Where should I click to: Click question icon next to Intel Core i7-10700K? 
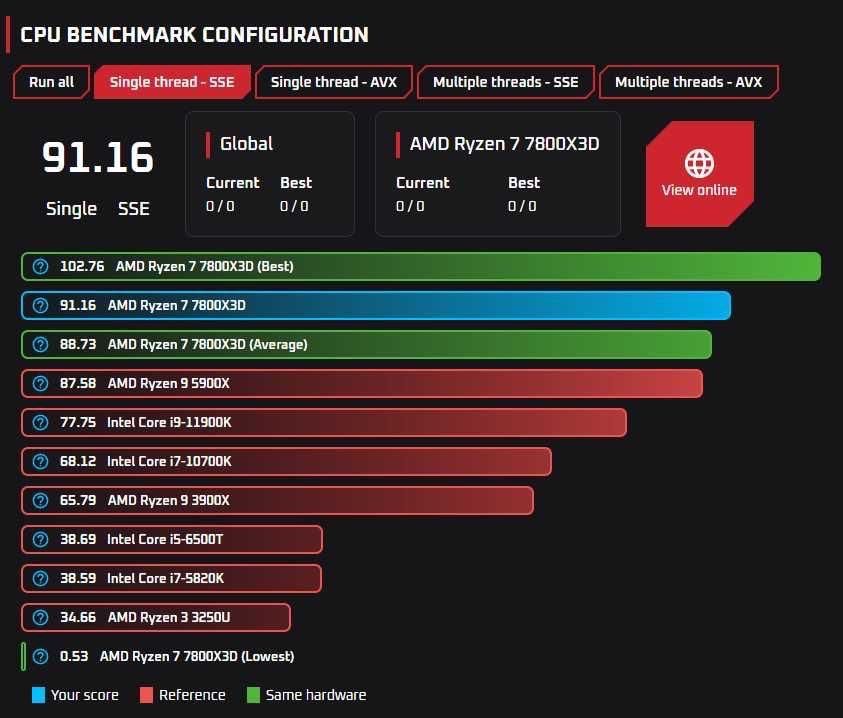(40, 461)
